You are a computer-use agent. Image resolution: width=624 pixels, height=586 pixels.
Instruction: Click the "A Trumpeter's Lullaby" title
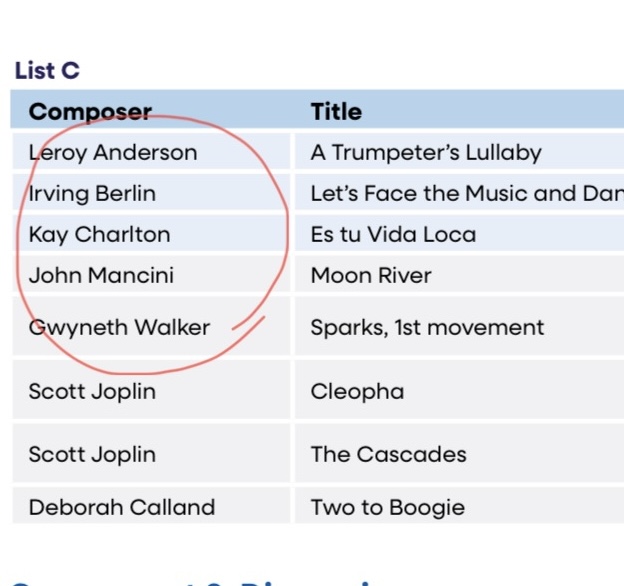point(426,153)
